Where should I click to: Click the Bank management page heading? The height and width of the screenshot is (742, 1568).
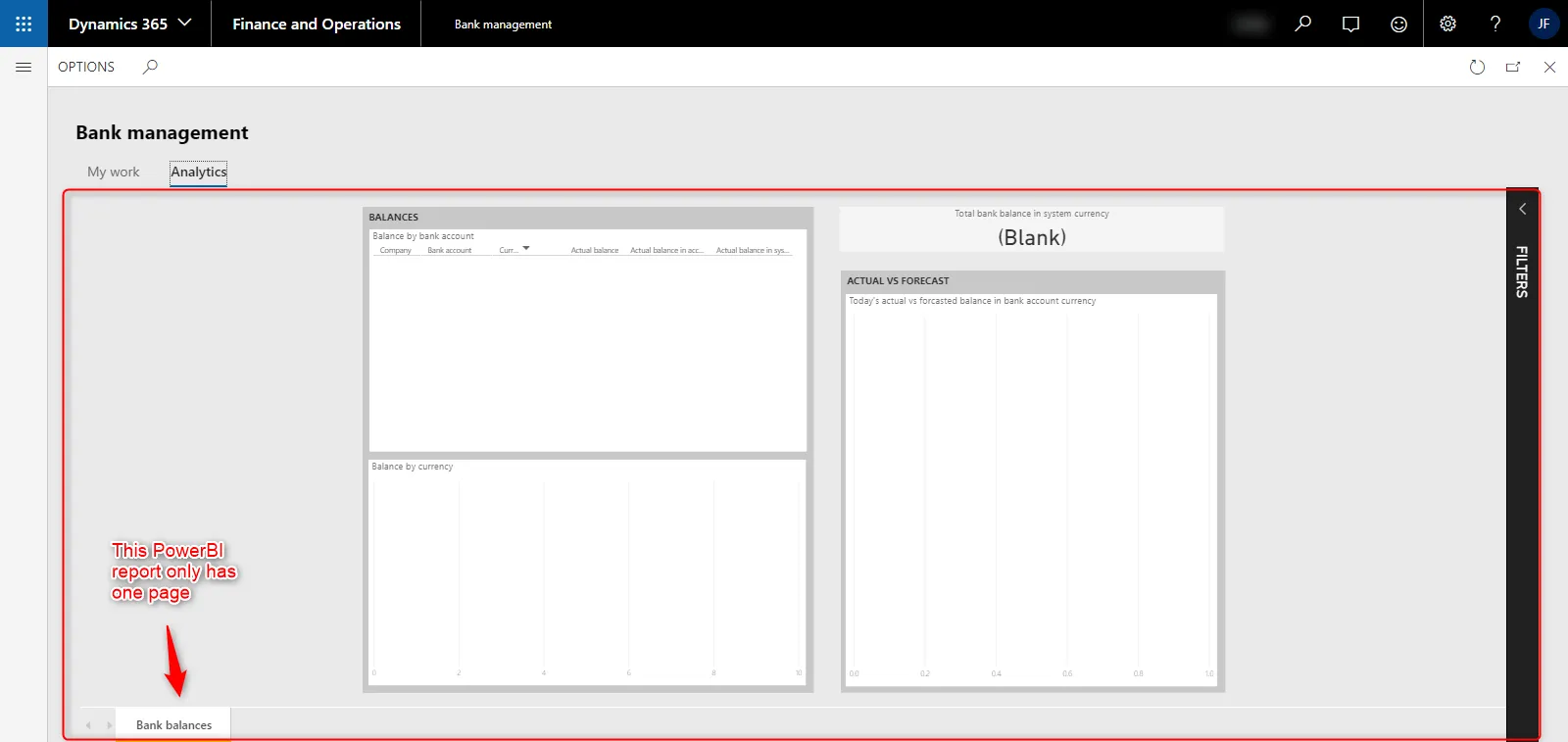[162, 132]
